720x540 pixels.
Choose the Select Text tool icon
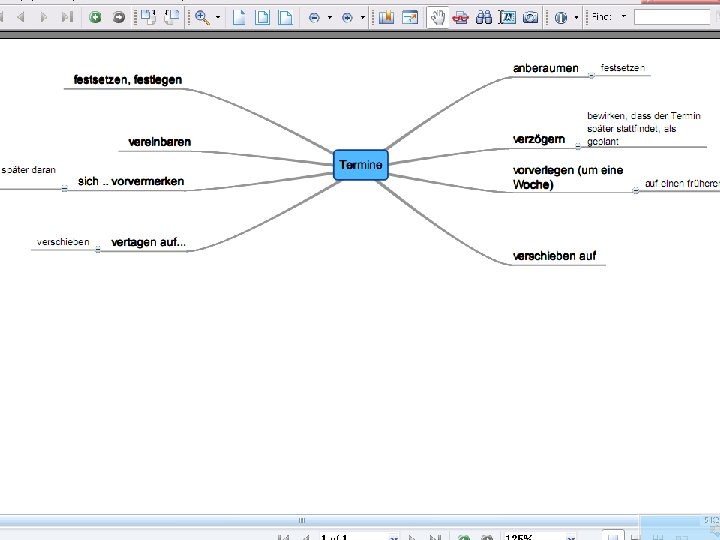coord(507,17)
